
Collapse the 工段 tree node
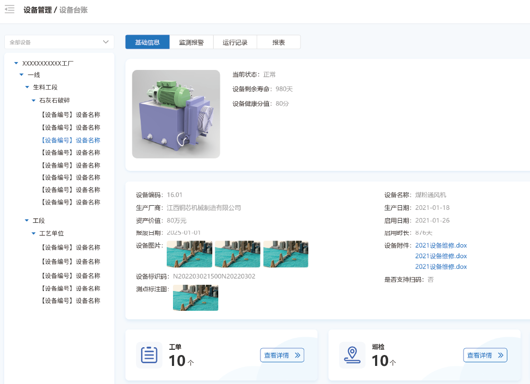[x=27, y=220]
